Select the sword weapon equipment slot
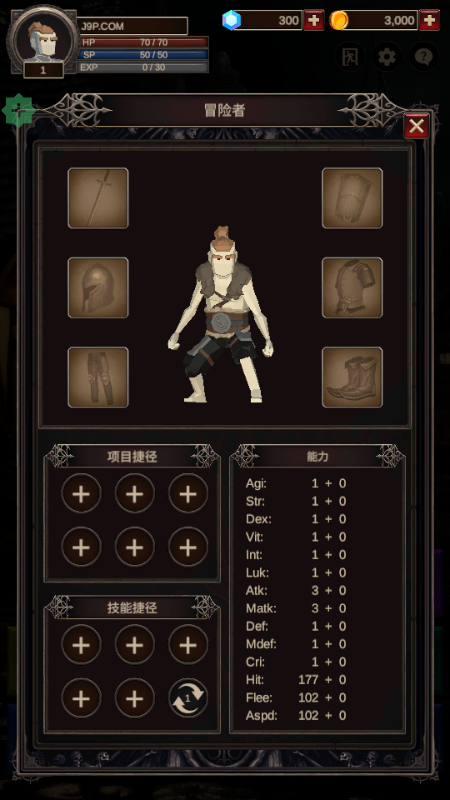Viewport: 450px width, 800px height. [98, 198]
